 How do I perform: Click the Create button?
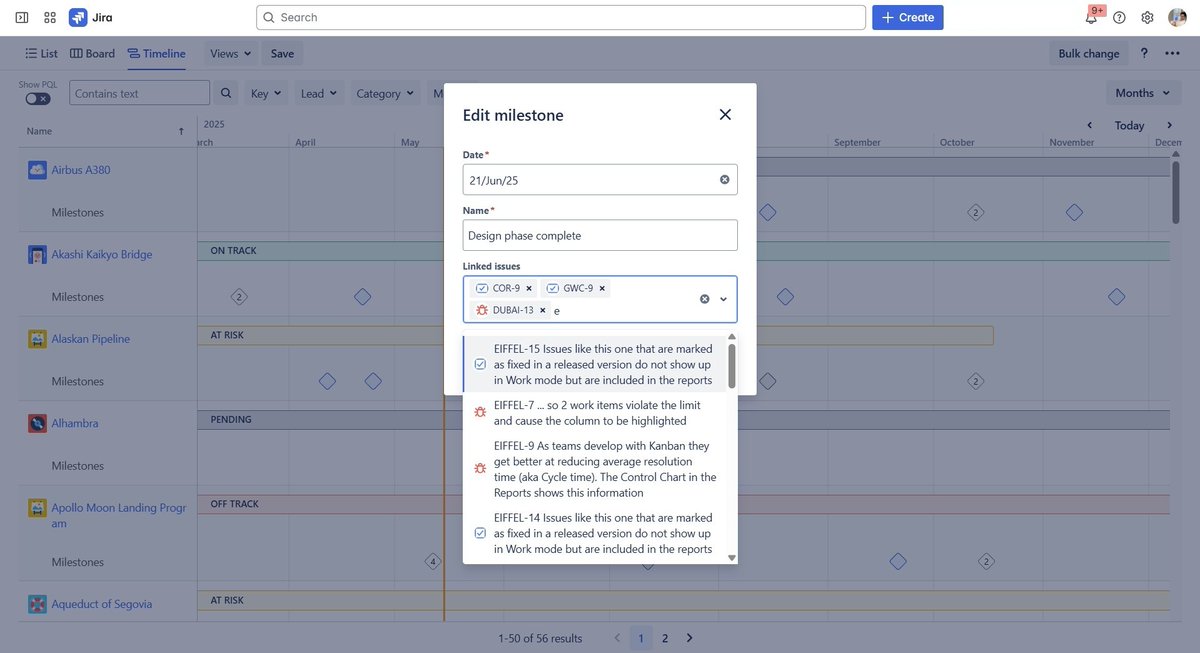point(908,17)
